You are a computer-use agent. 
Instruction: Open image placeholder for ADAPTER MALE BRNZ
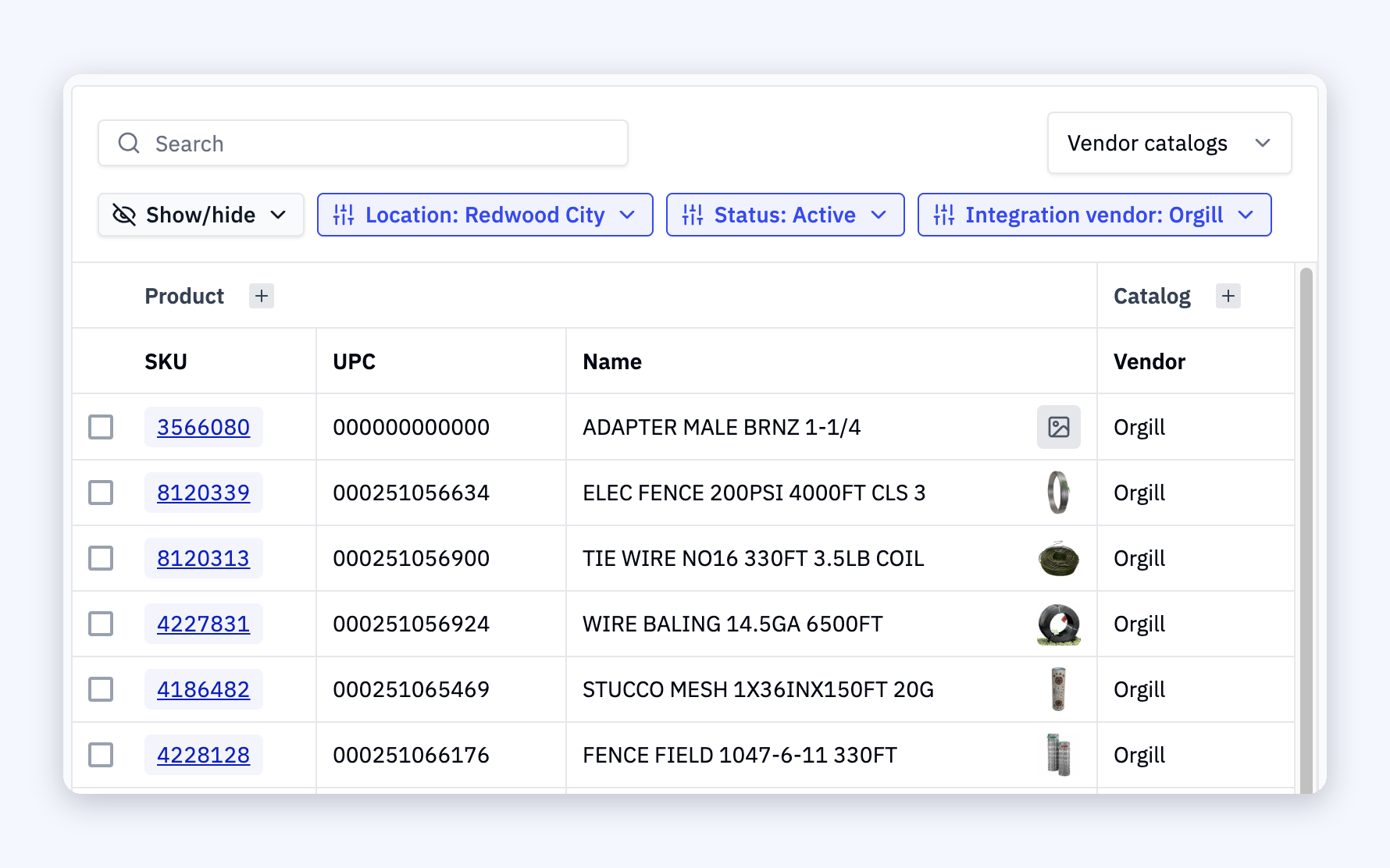click(1059, 427)
